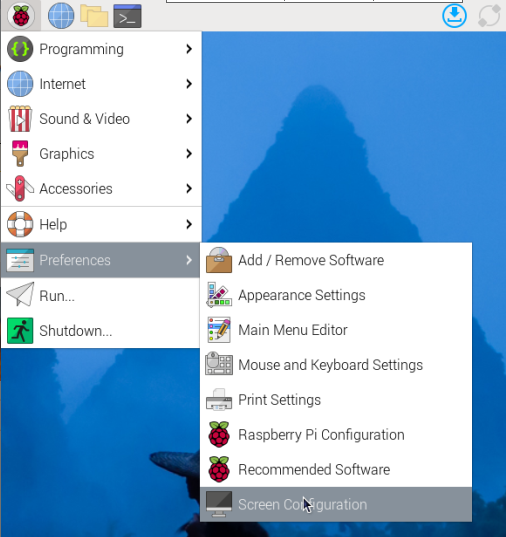
Task: Expand the Help submenu arrow
Action: coord(189,224)
